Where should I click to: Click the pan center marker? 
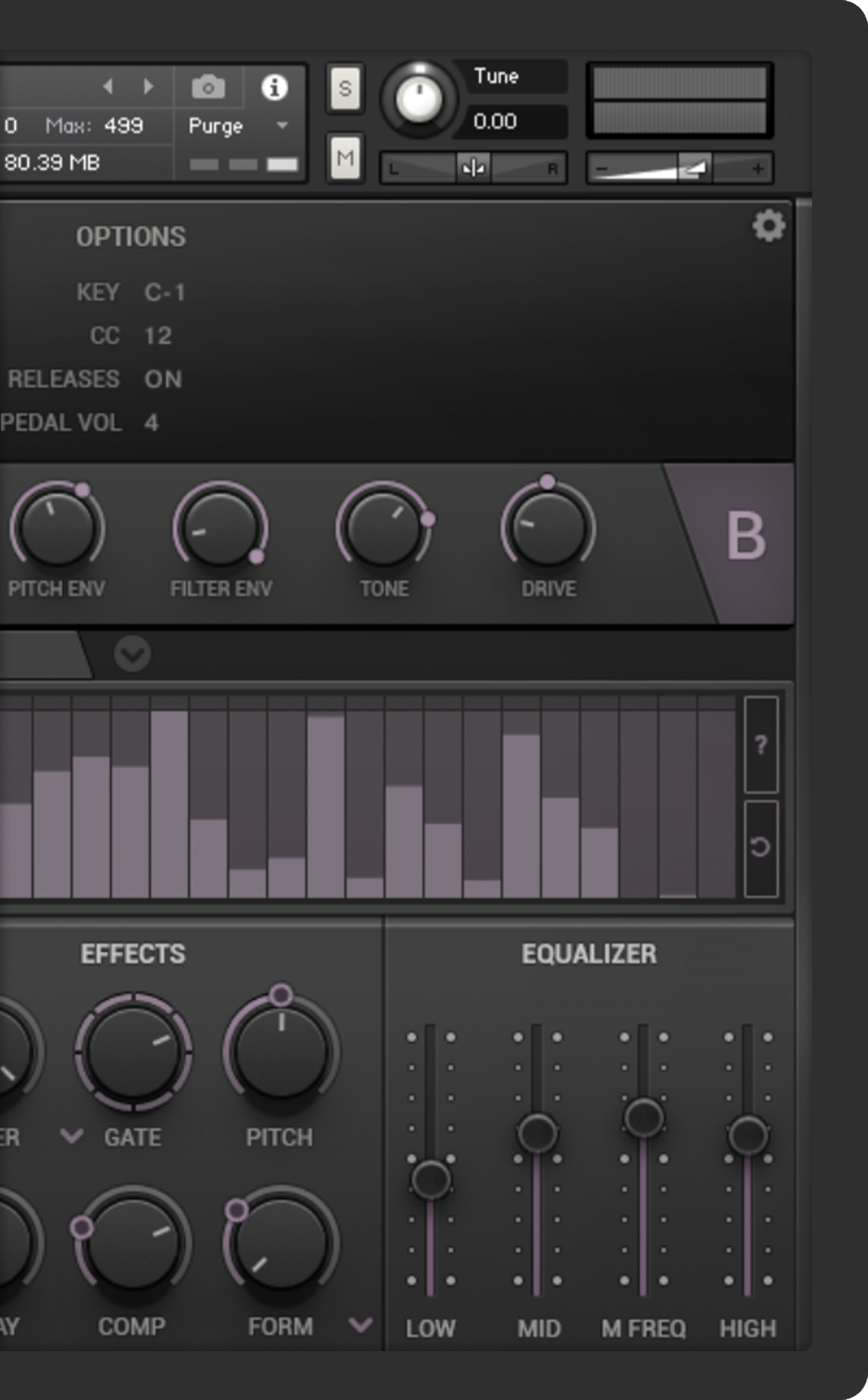(473, 168)
